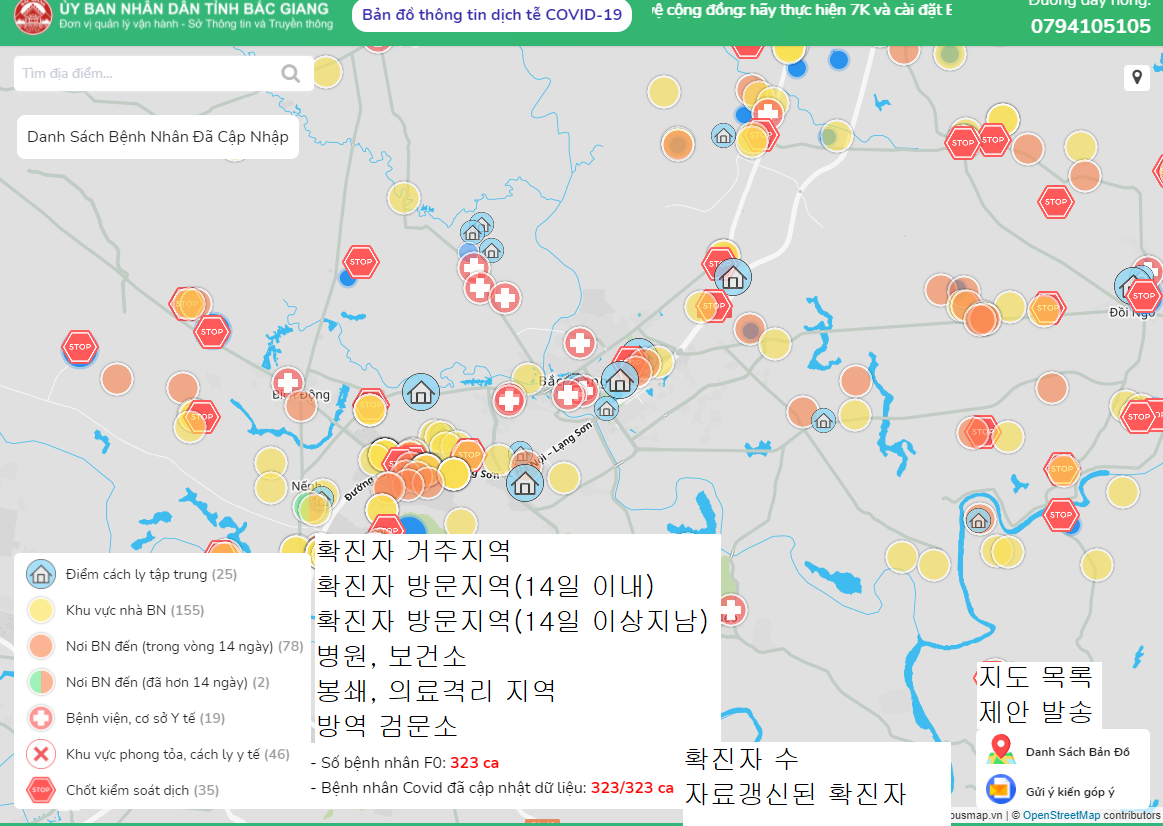Click an orange visited-location circle marker

(678, 144)
